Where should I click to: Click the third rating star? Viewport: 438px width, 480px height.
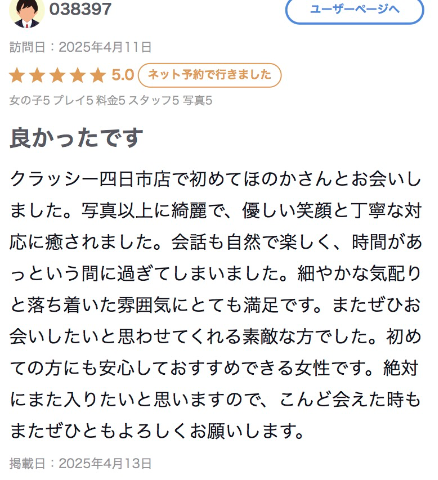pyautogui.click(x=57, y=75)
